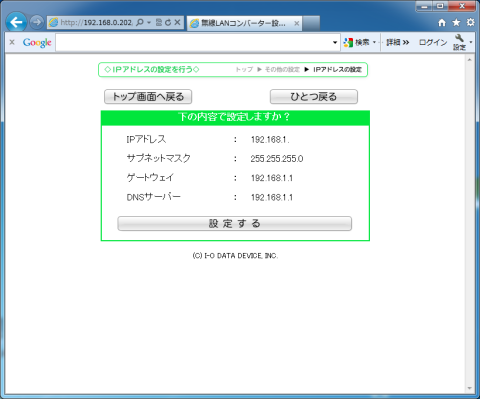This screenshot has width=480, height=399.
Task: Click the browser Forward arrow button
Action: pos(36,22)
